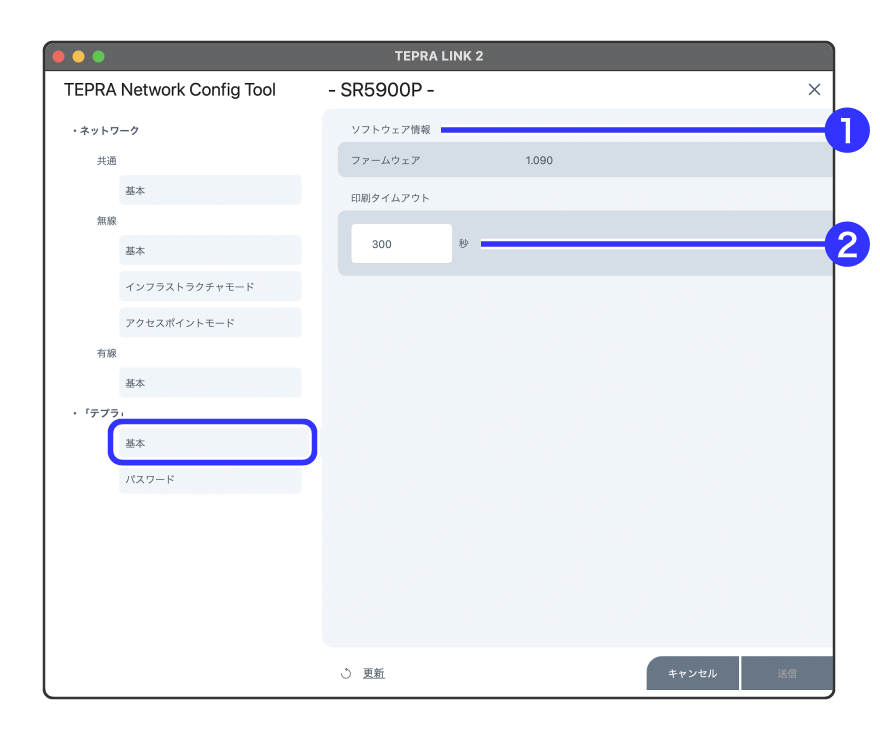This screenshot has width=880, height=742.
Task: Select 基本 under the 無線 section
Action: 210,250
